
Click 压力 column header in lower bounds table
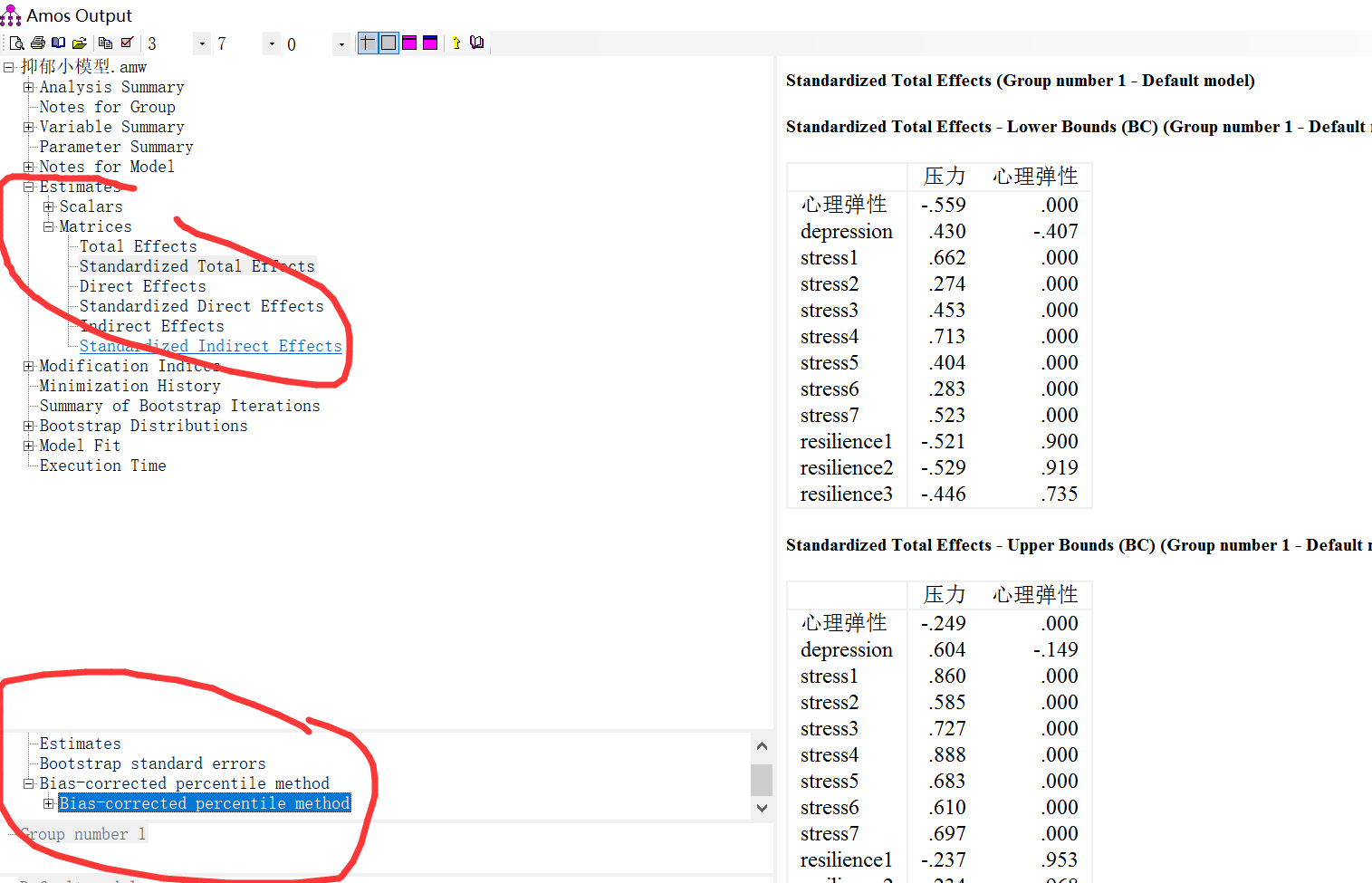[945, 176]
